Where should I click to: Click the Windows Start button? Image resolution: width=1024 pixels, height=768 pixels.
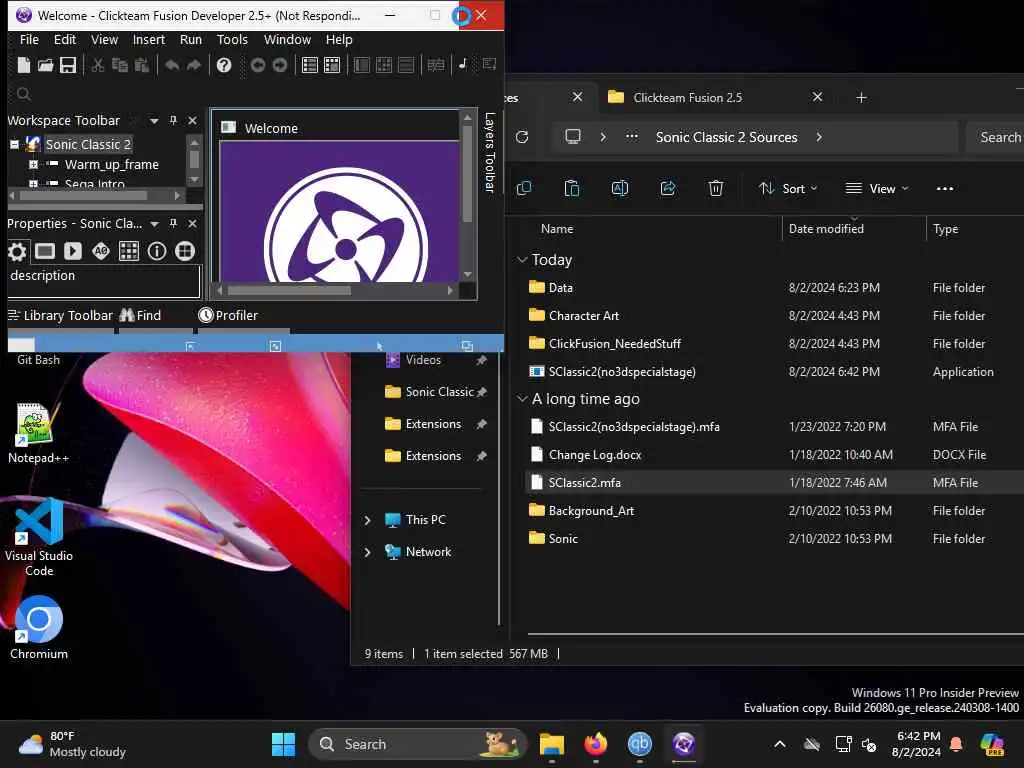point(283,744)
